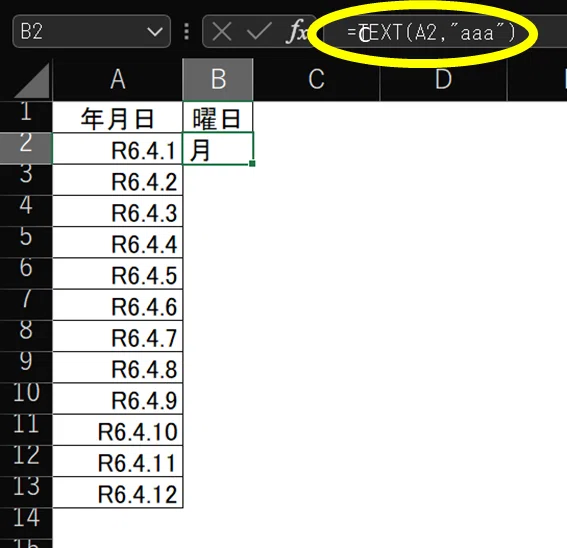Select row 2 header
Viewport: 567px width, 548px height.
(x=26, y=148)
